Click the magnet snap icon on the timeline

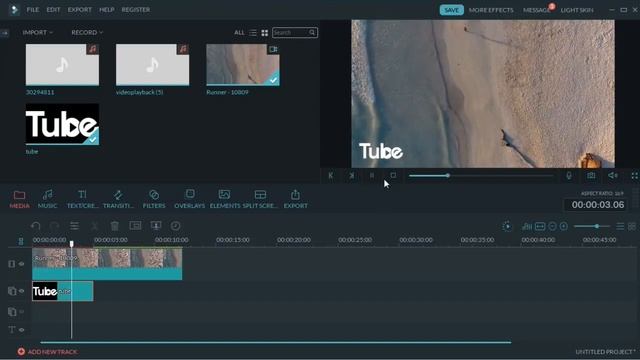point(21,241)
